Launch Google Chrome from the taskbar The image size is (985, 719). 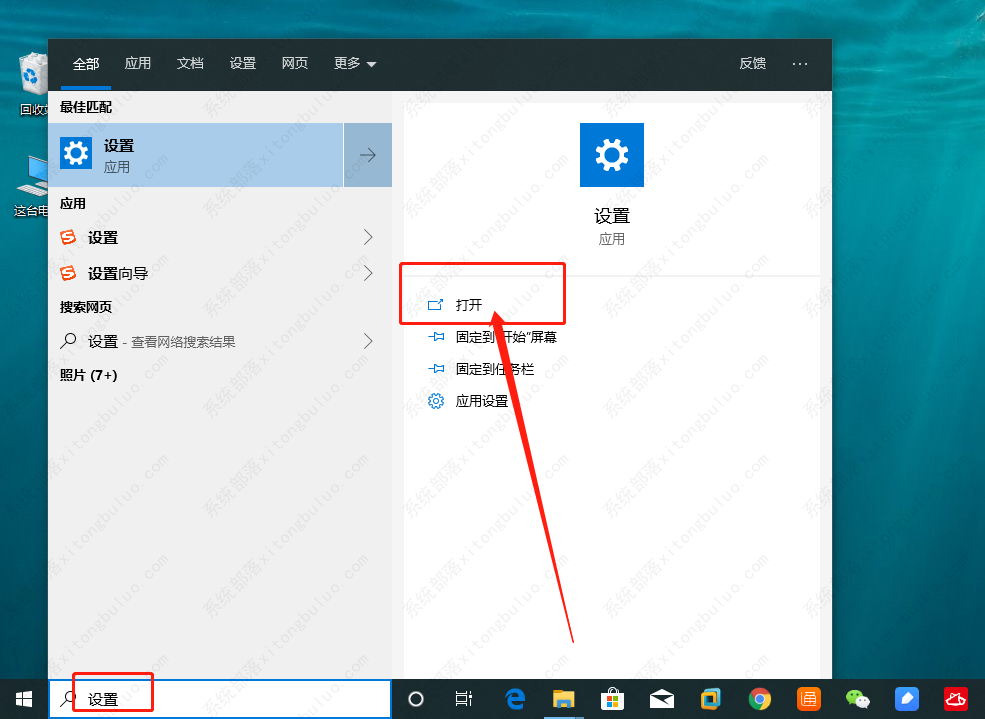coord(759,698)
